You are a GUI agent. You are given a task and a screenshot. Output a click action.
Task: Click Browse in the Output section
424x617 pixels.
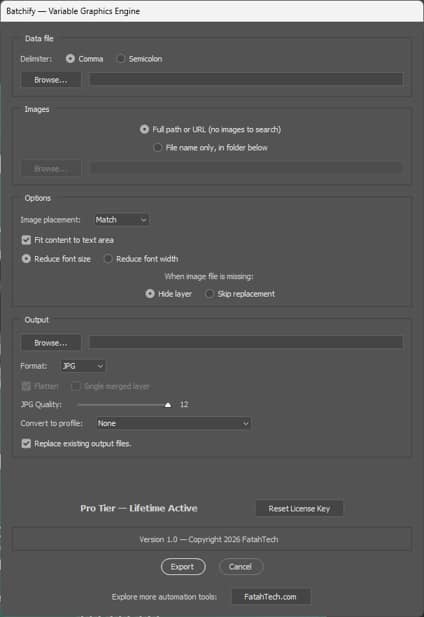(x=51, y=343)
